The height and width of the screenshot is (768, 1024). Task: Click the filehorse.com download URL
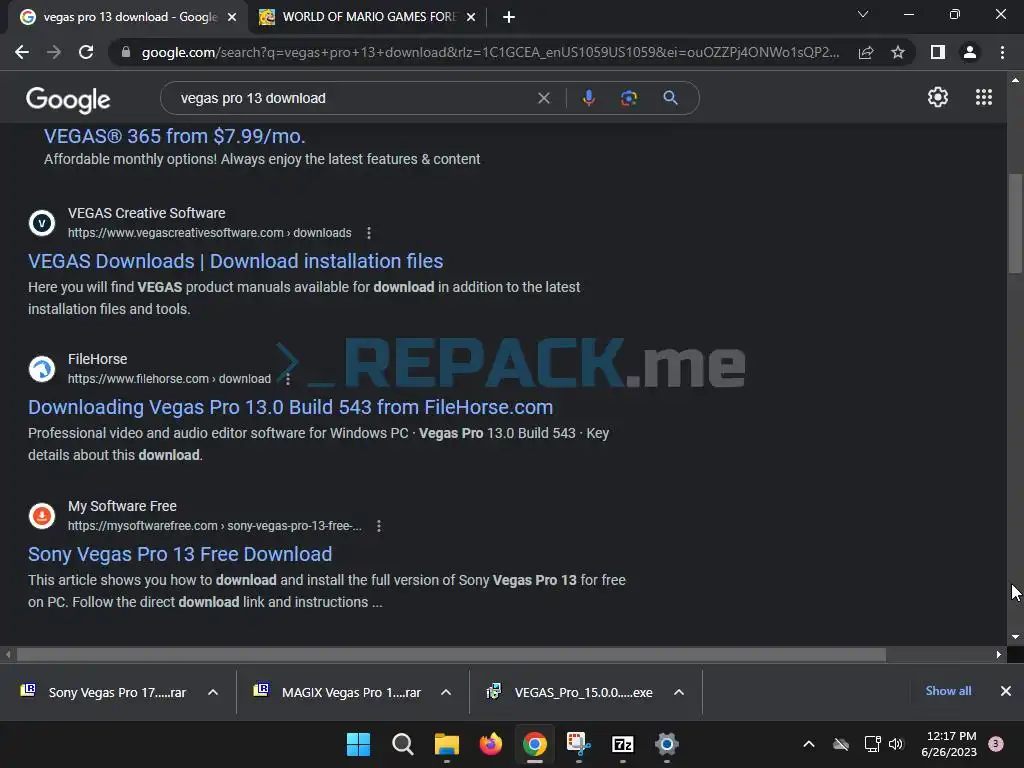coord(169,379)
